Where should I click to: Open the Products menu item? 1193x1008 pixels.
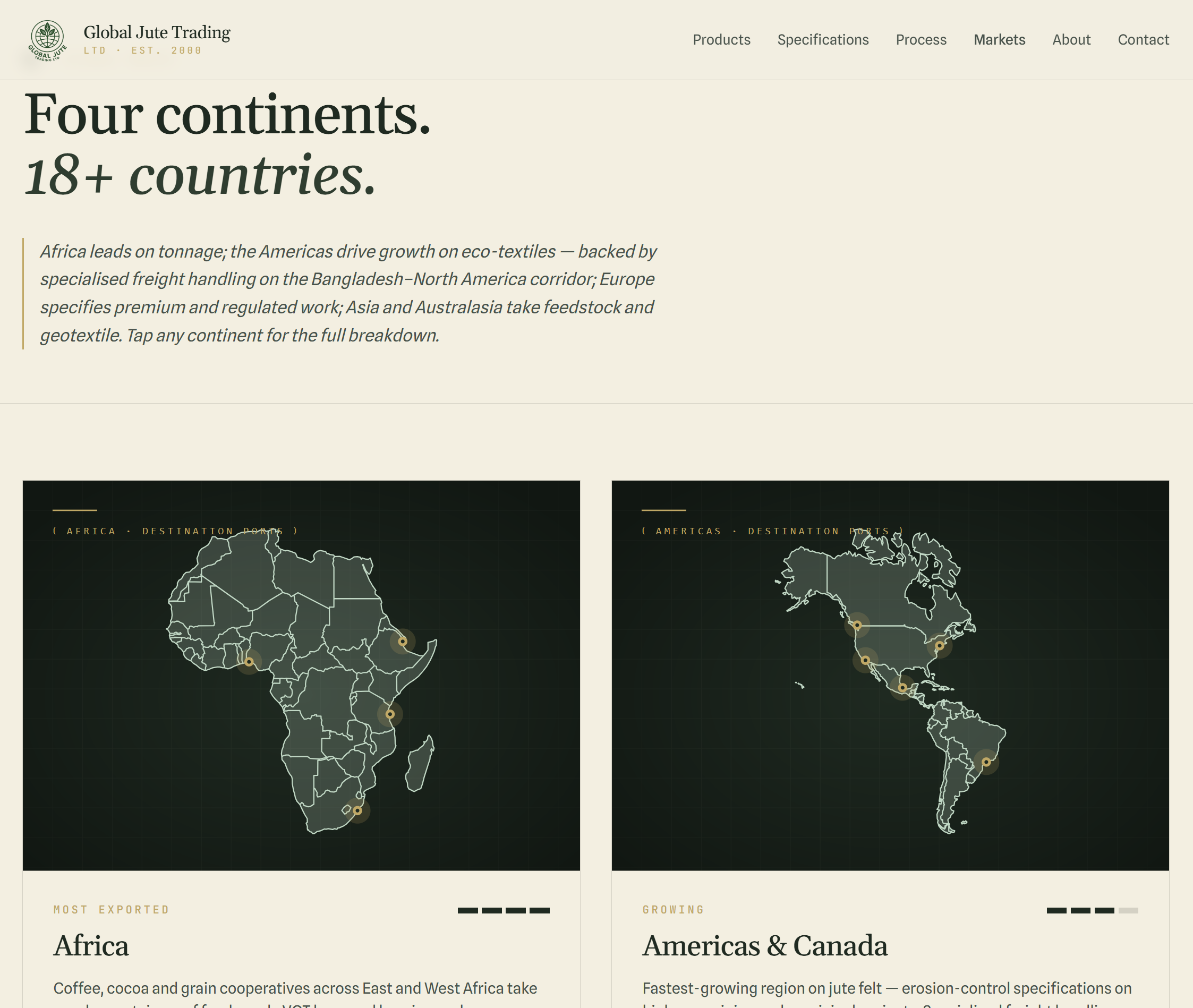click(721, 39)
